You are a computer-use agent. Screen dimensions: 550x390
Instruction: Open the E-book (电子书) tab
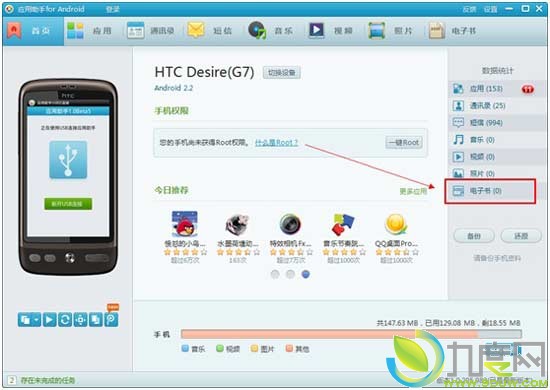tap(452, 31)
